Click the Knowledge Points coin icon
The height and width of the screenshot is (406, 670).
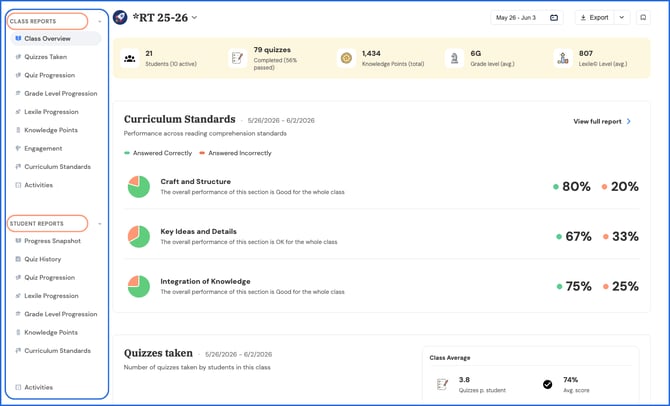pyautogui.click(x=346, y=59)
